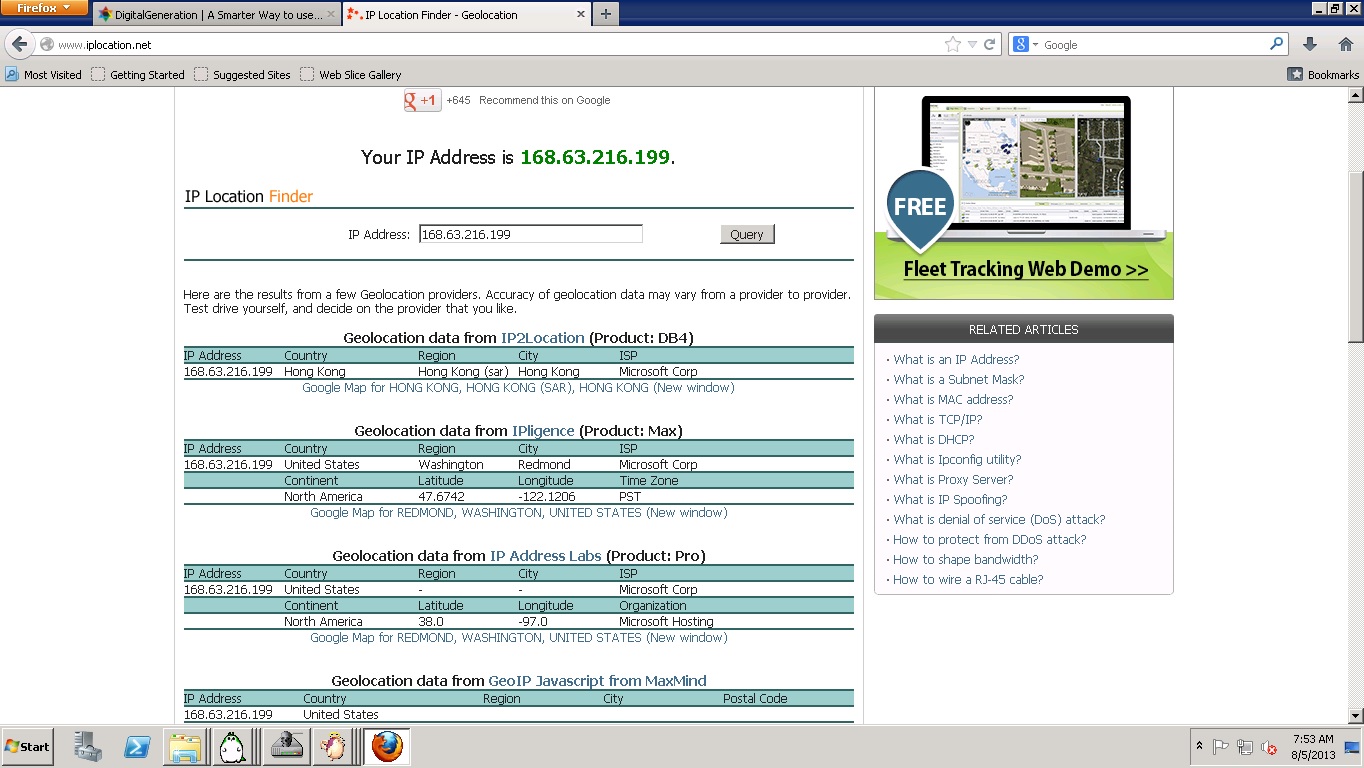Click the page scrollbar down arrow

(1356, 716)
